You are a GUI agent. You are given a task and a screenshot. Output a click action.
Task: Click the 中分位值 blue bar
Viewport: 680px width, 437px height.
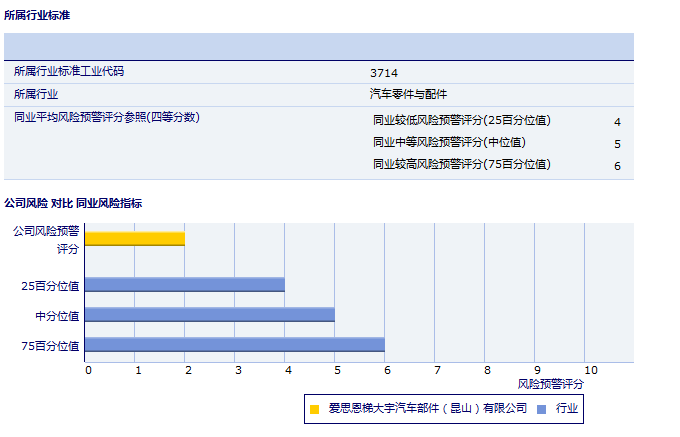(x=210, y=314)
